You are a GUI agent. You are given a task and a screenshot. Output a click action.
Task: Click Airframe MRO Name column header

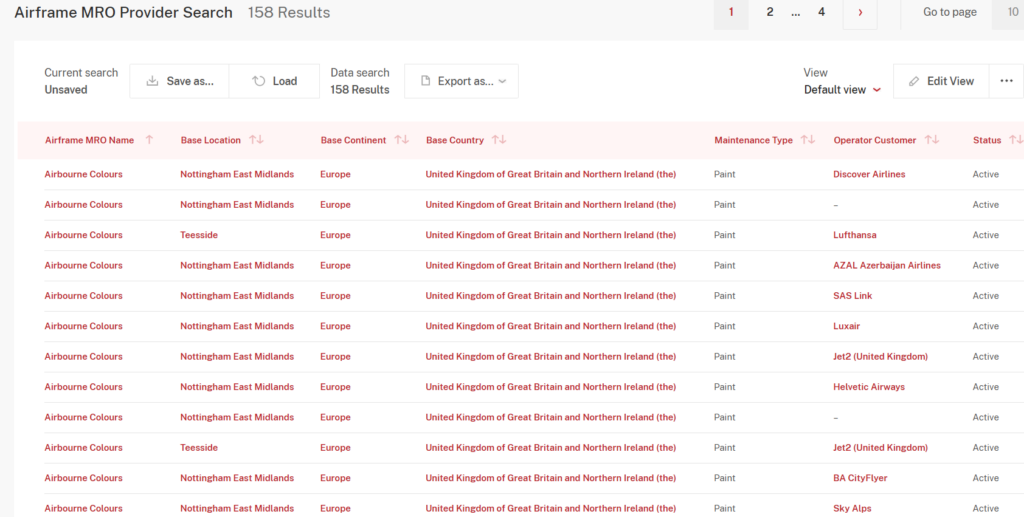[89, 140]
